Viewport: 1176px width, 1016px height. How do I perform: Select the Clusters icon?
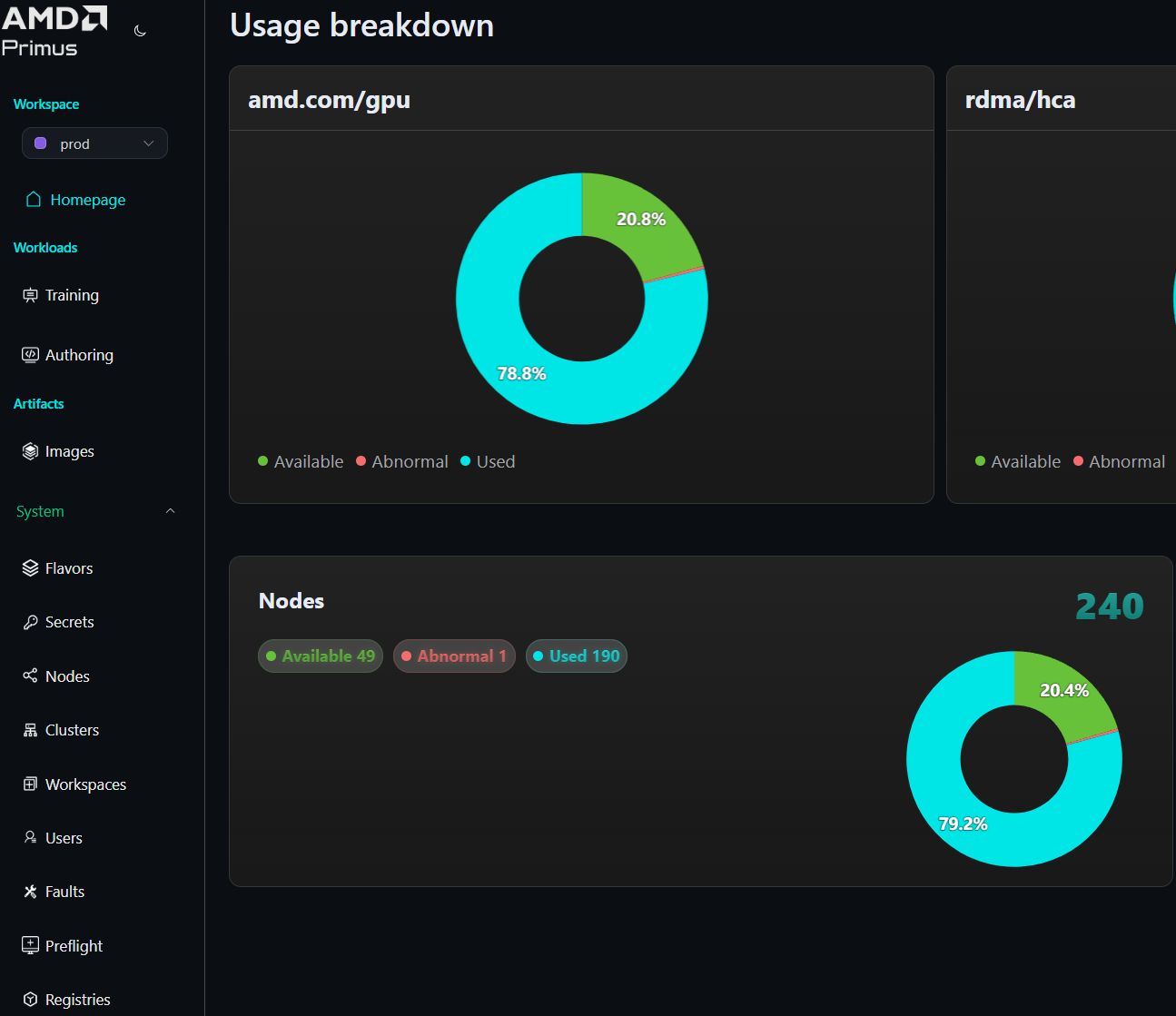[x=31, y=729]
